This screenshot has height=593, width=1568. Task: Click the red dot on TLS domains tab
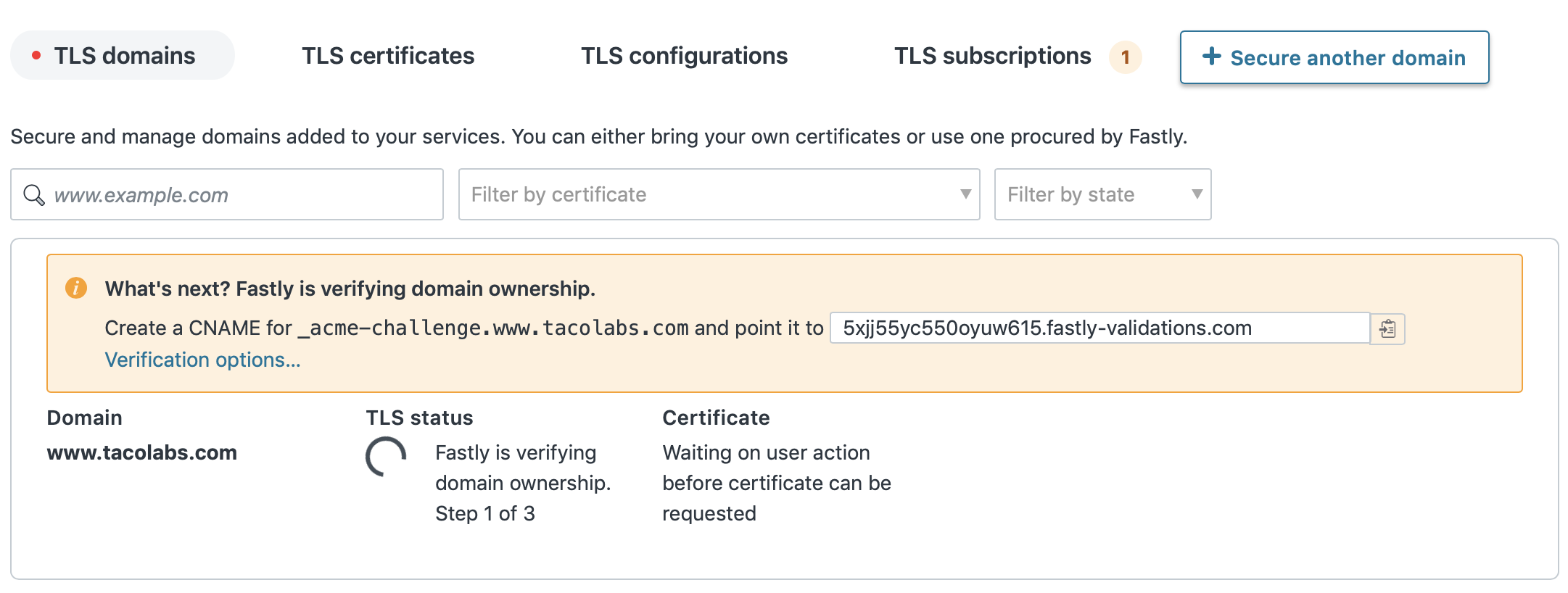coord(35,54)
